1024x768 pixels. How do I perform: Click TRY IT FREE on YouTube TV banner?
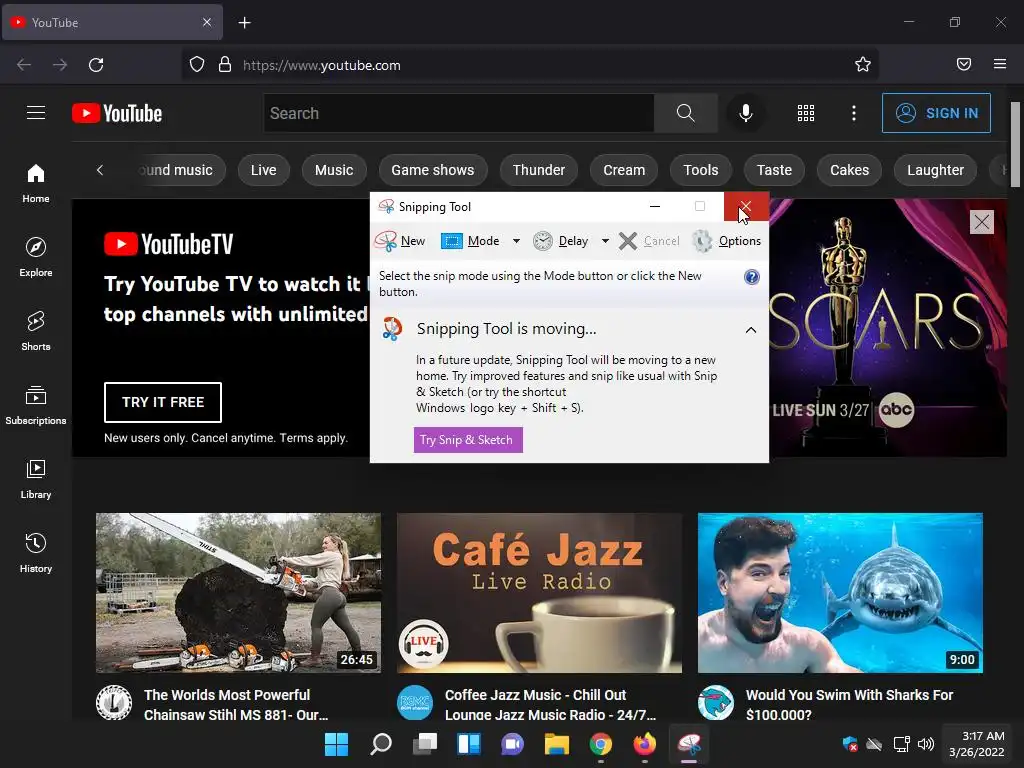click(163, 402)
